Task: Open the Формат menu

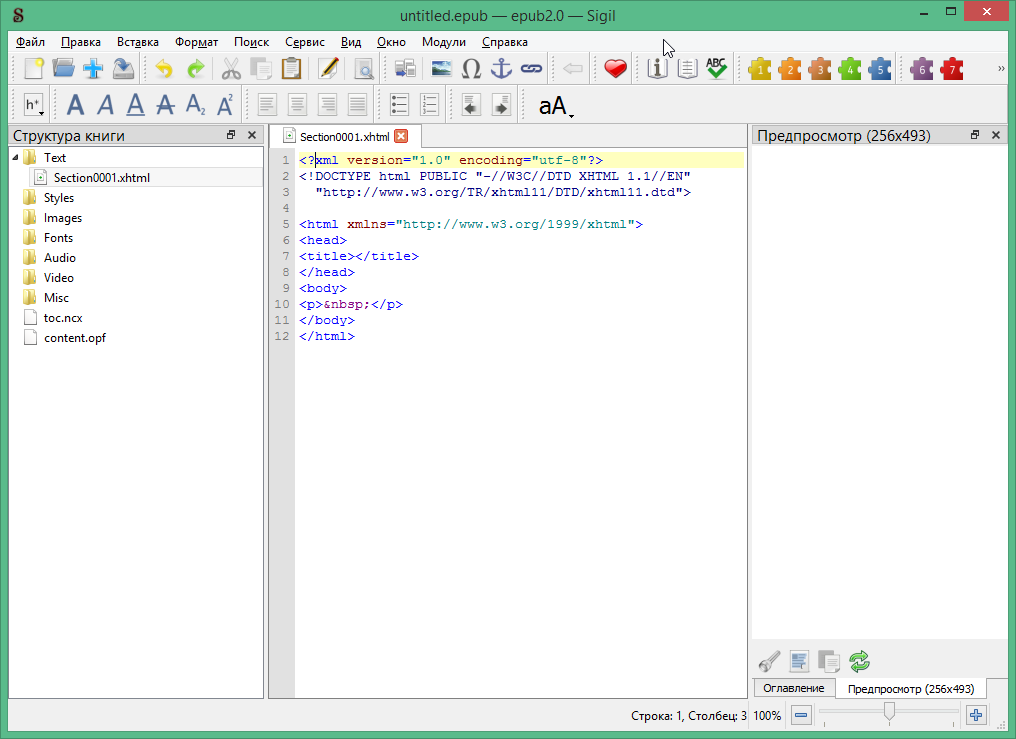Action: 196,42
